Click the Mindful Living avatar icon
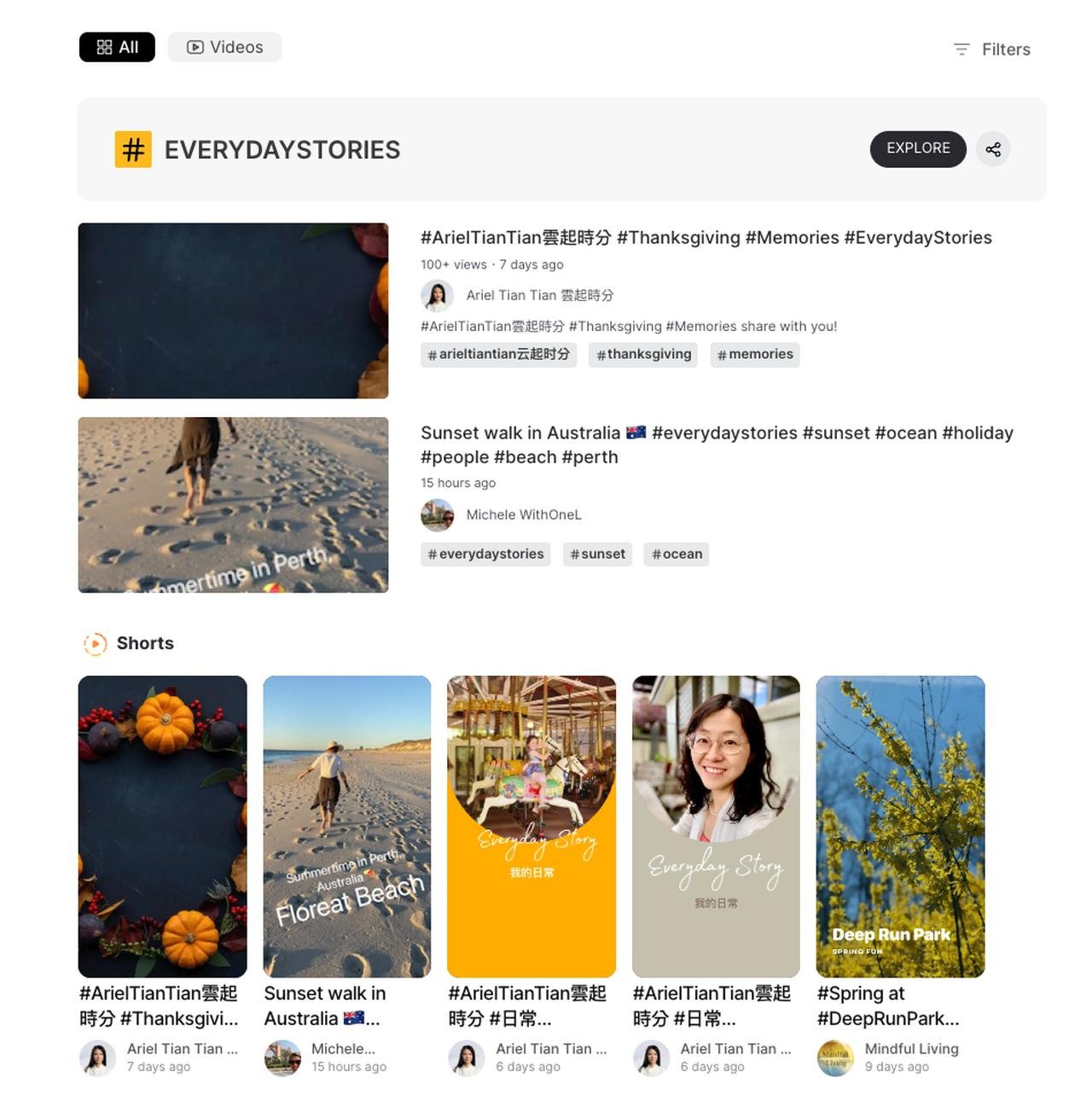 [835, 1058]
